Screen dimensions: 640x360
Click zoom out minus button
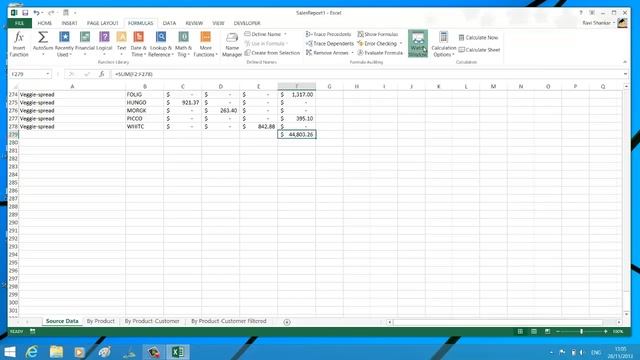tap(558, 331)
